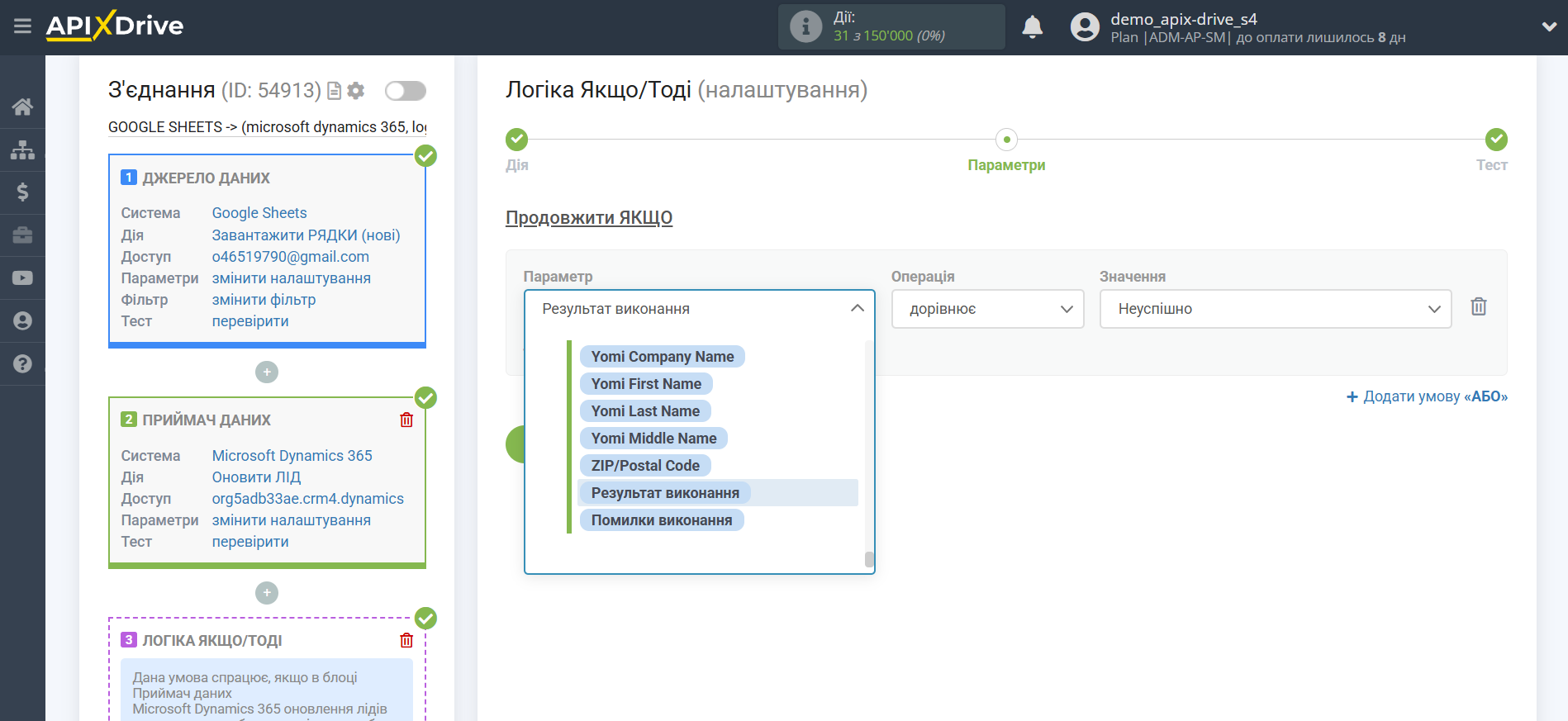This screenshot has height=721, width=1568.
Task: Select Yomi Last Name option
Action: point(645,411)
